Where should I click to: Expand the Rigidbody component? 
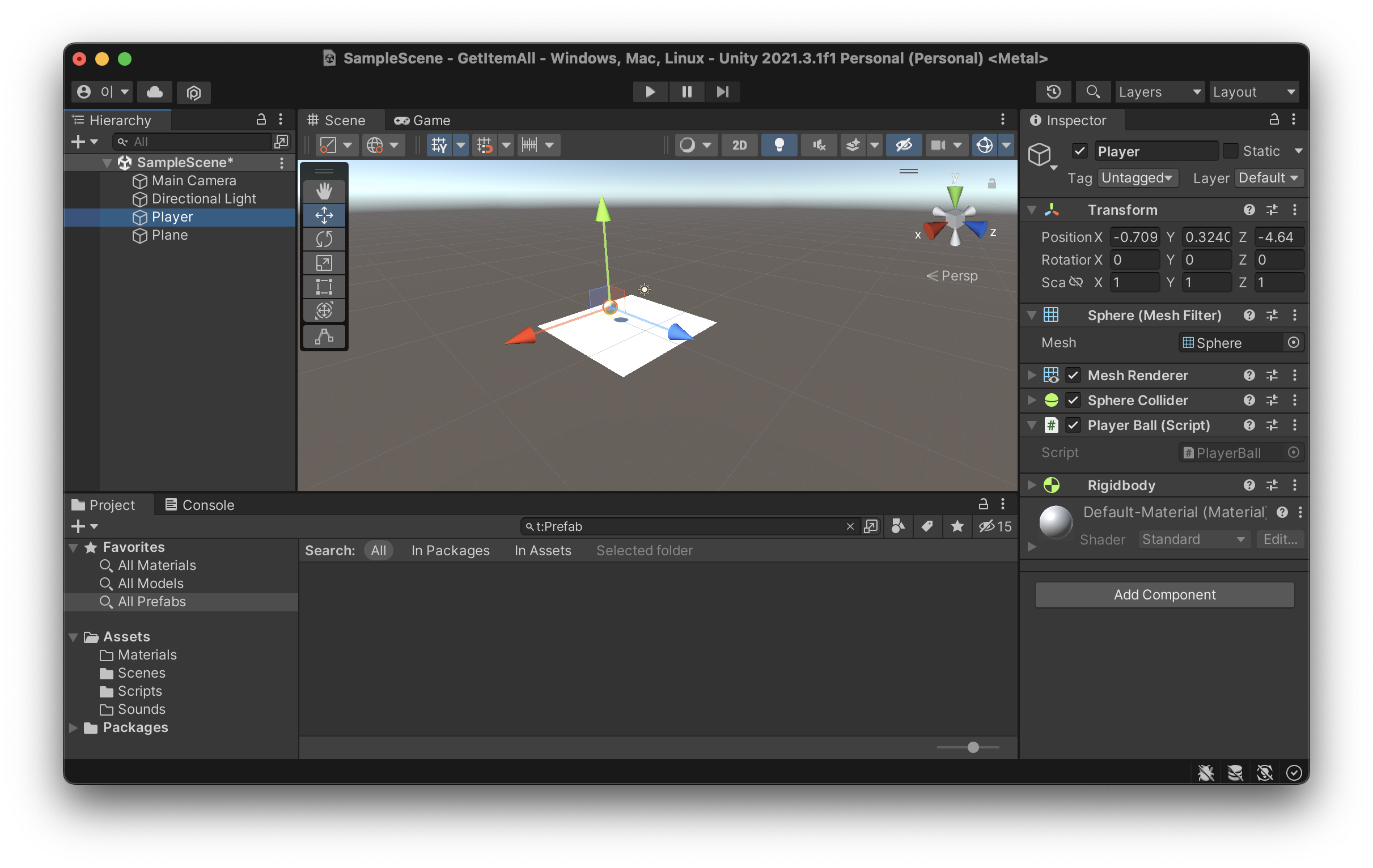(1032, 485)
